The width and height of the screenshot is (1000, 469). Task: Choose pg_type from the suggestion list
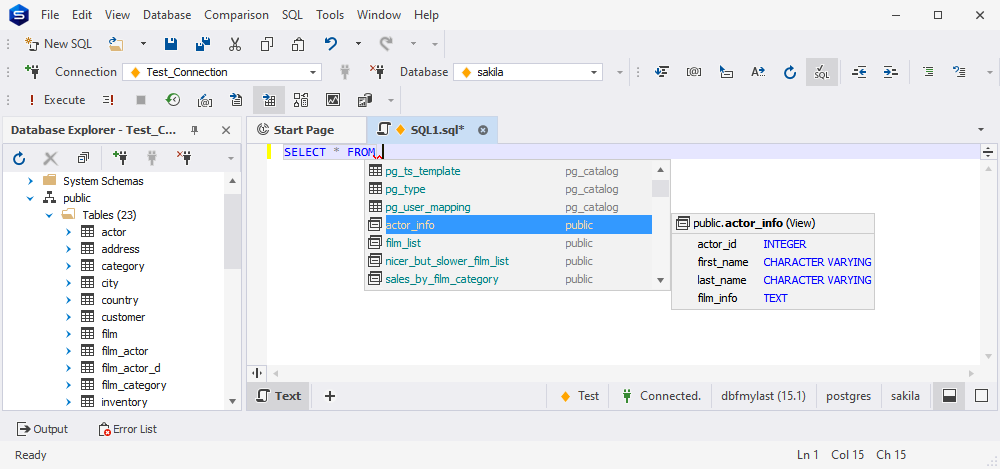point(508,190)
